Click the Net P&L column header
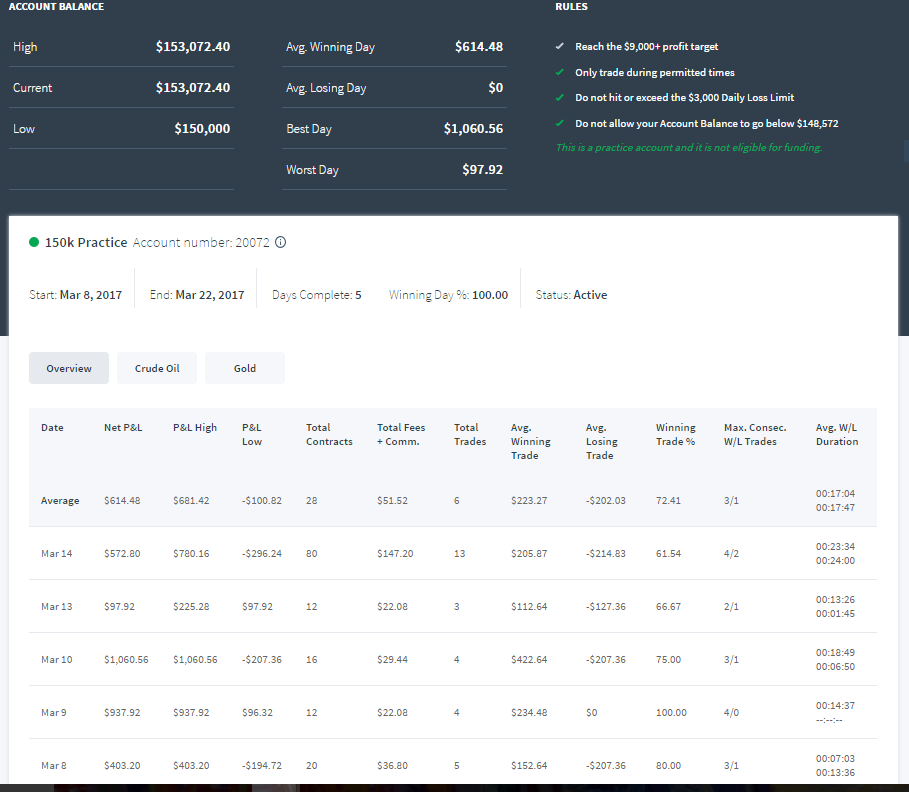 pyautogui.click(x=123, y=427)
